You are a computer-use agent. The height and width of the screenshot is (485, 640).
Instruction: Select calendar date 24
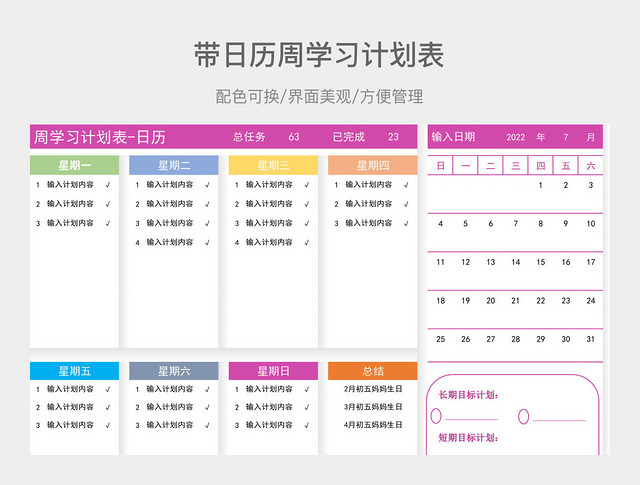pos(591,301)
